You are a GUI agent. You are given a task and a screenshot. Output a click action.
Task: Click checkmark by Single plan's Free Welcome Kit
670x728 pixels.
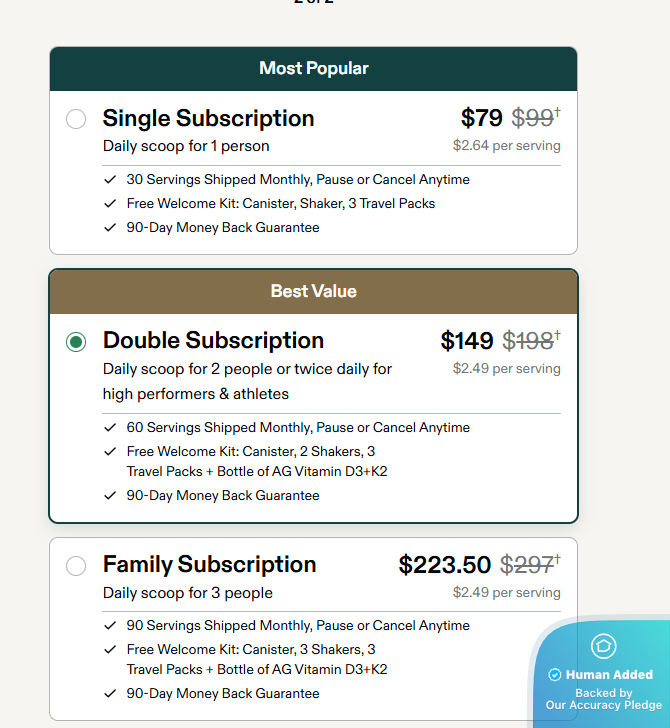click(110, 204)
